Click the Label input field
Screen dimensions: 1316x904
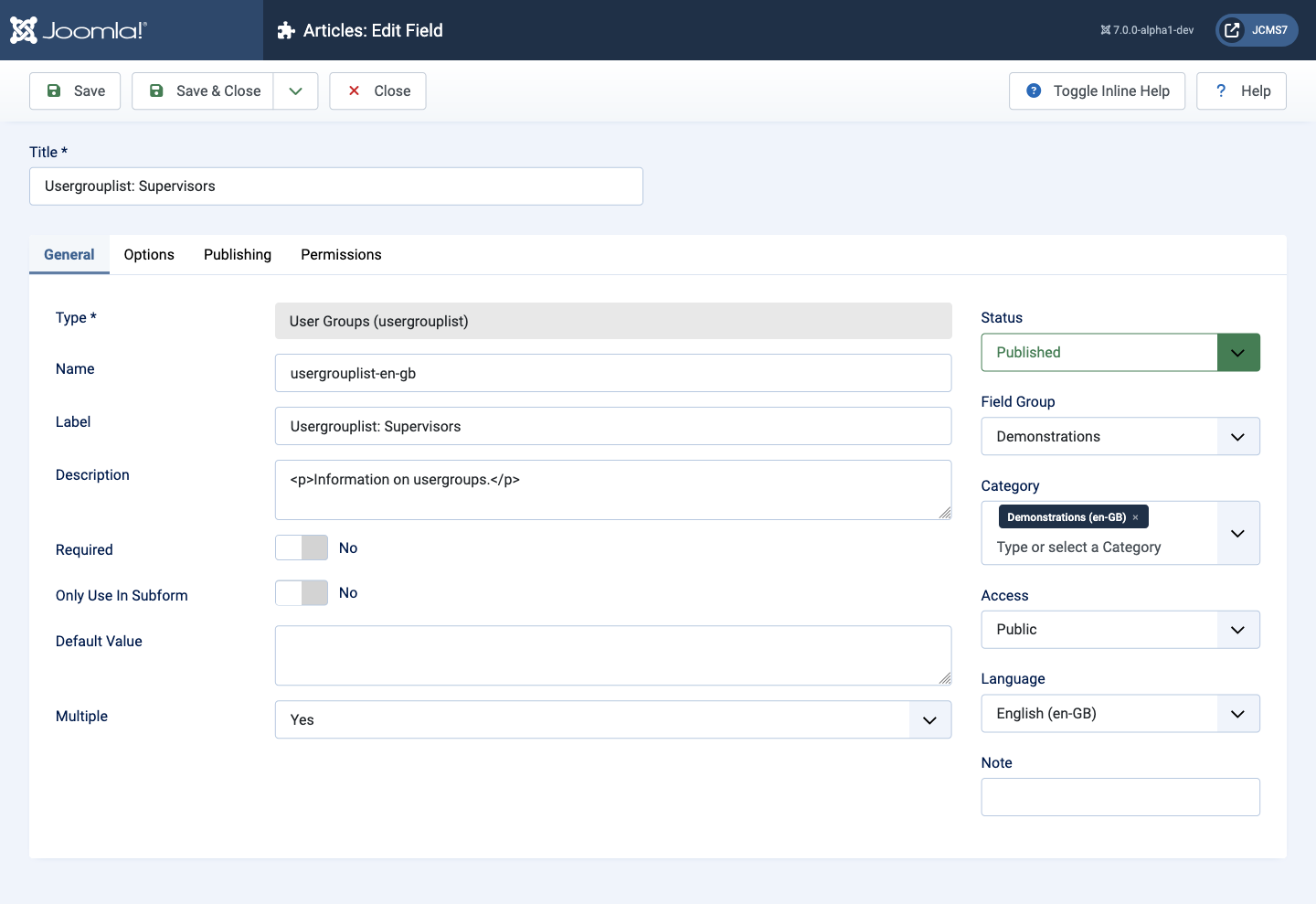613,426
